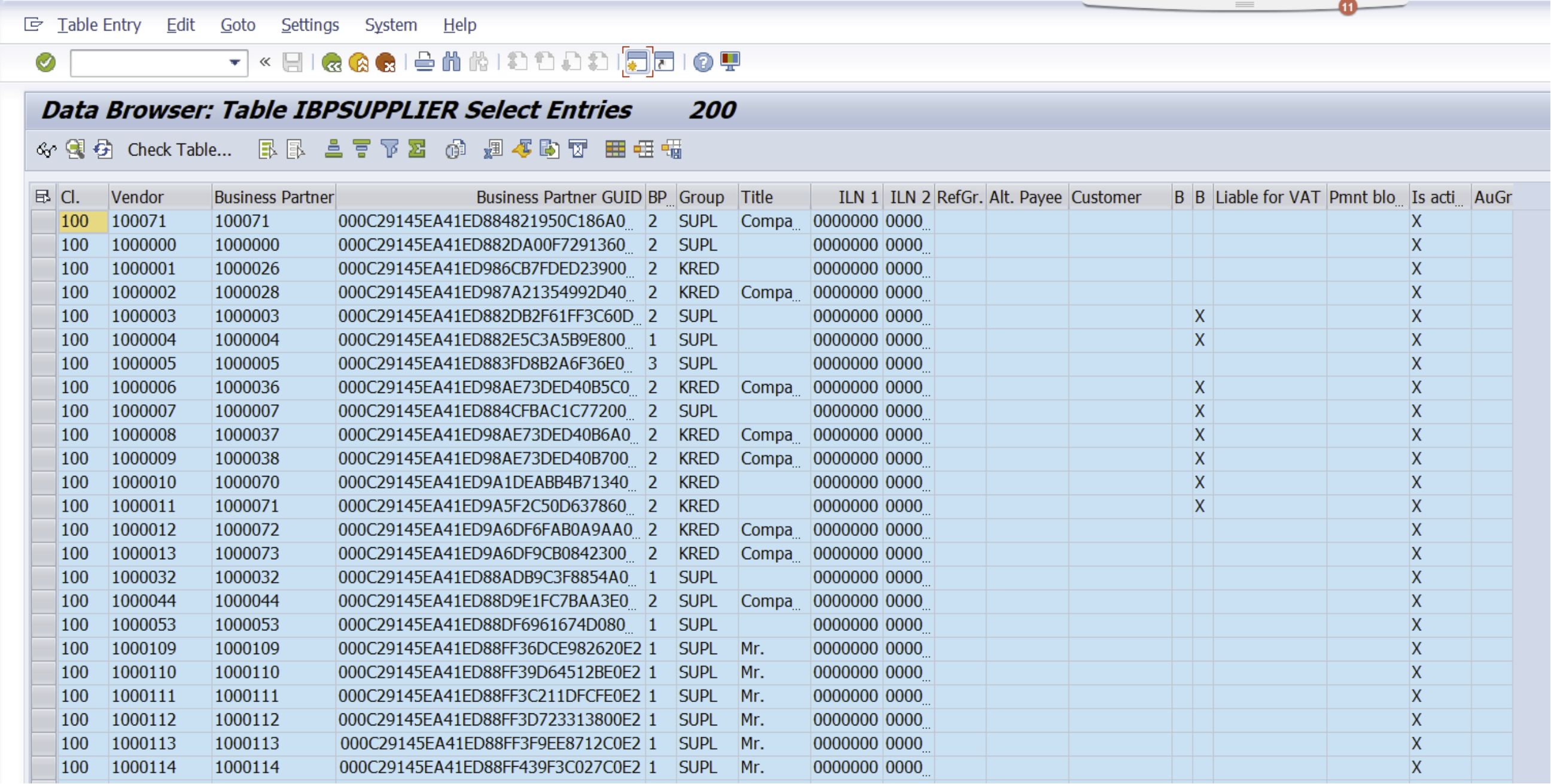Click the blue Help question mark icon
Image resolution: width=1551 pixels, height=784 pixels.
pyautogui.click(x=703, y=62)
